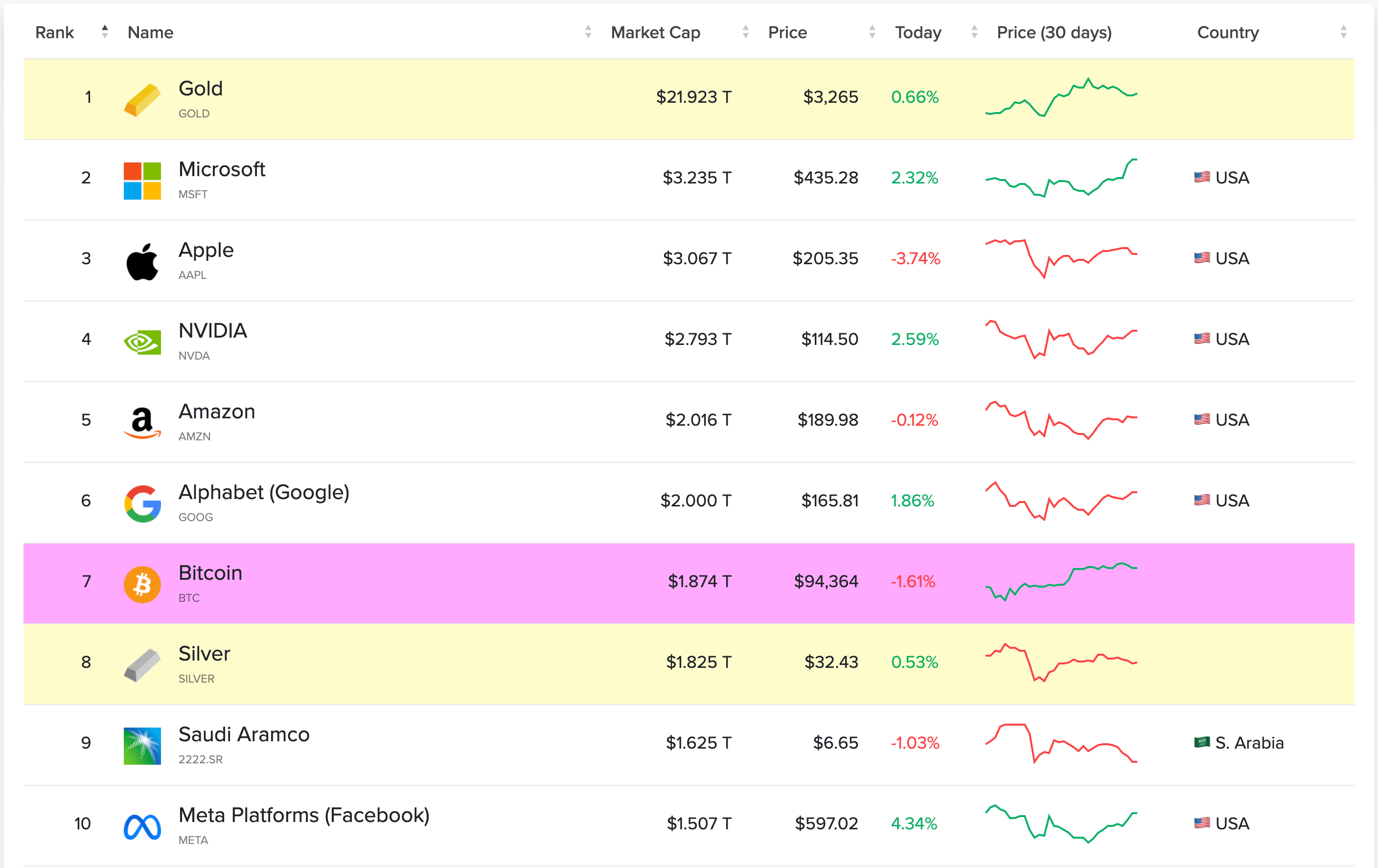Sort by Country column arrows
Screen dimensions: 1378x868
point(1343,32)
